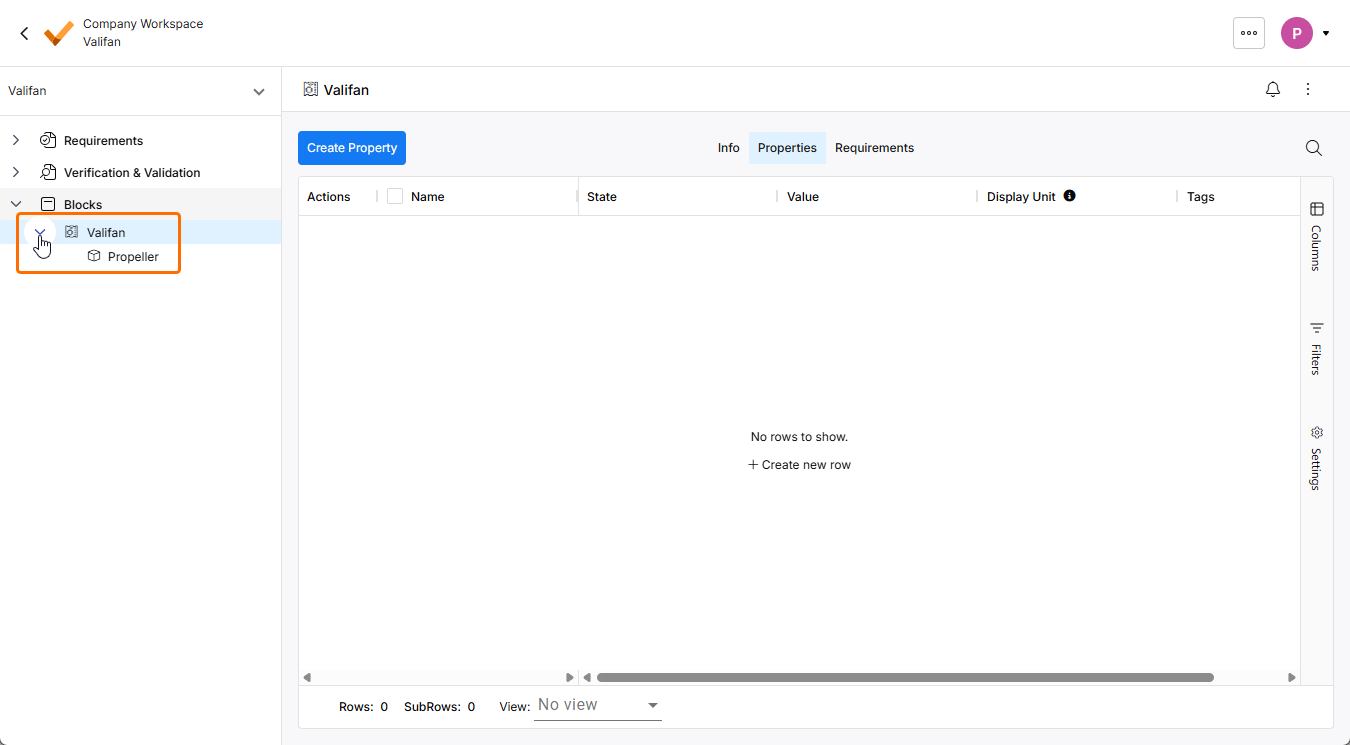Click the left arrow of the pinned-columns scrollbar

pos(307,677)
